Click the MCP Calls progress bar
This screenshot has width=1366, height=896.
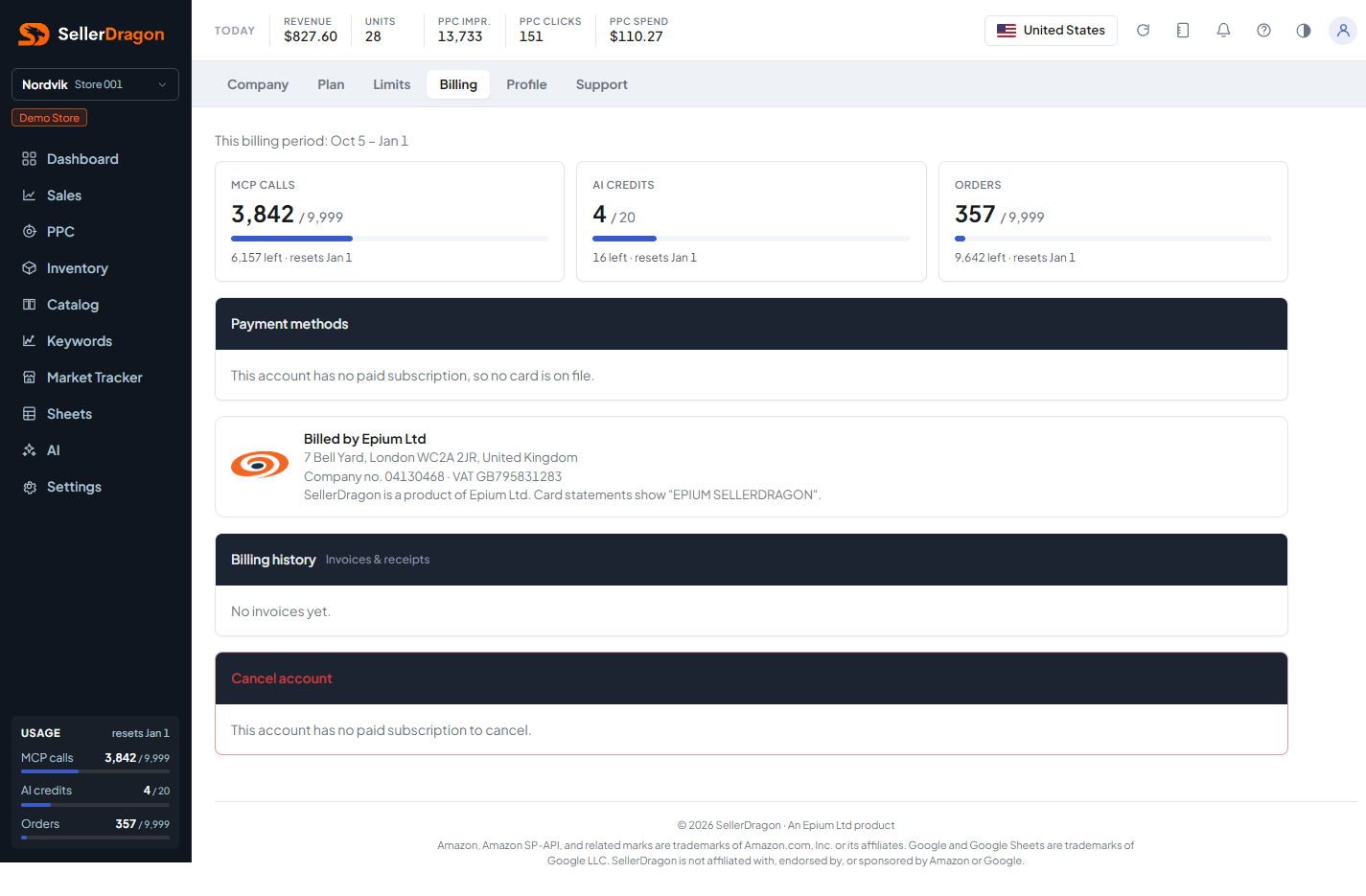(x=389, y=239)
